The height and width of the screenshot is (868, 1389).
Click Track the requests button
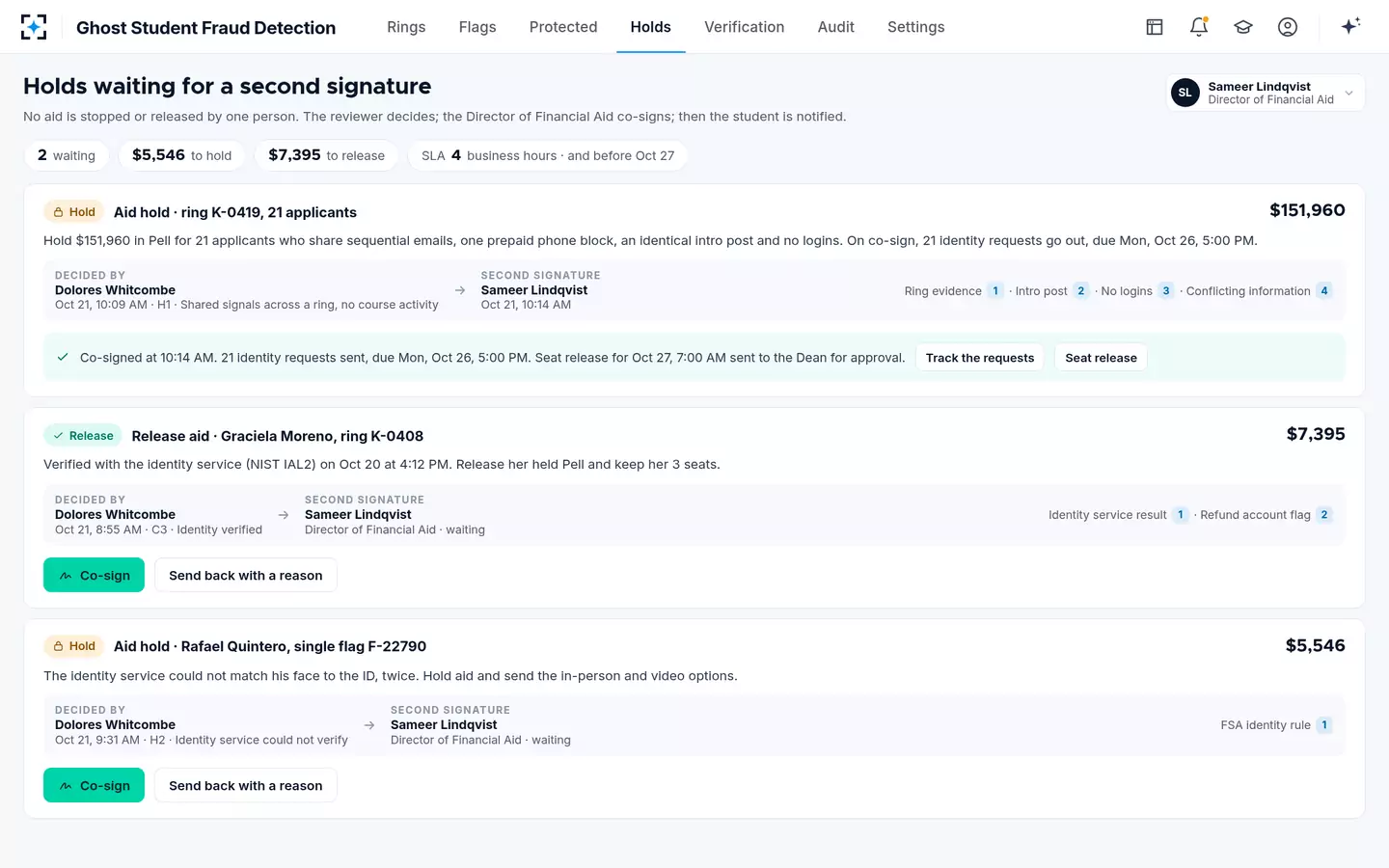coord(980,358)
